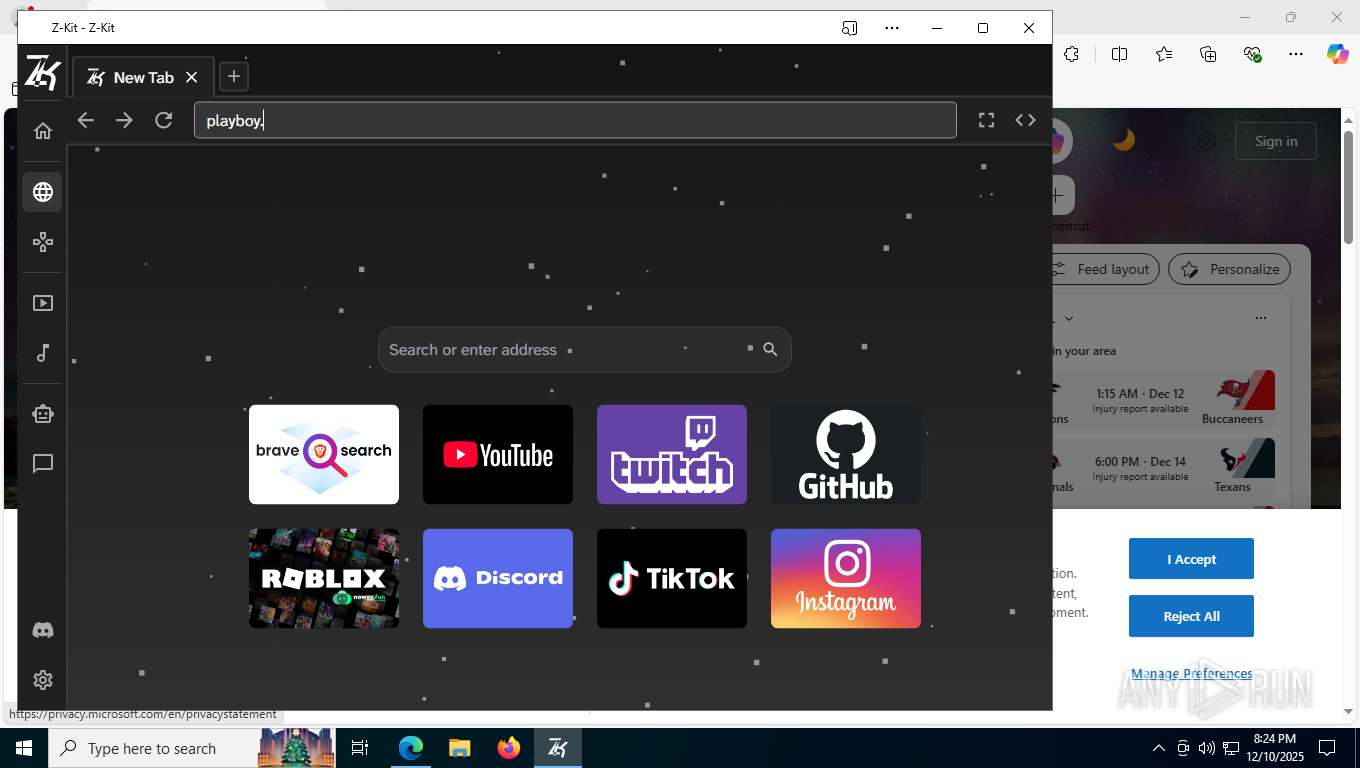
Task: Open Edge split screen icon
Action: pos(1120,54)
